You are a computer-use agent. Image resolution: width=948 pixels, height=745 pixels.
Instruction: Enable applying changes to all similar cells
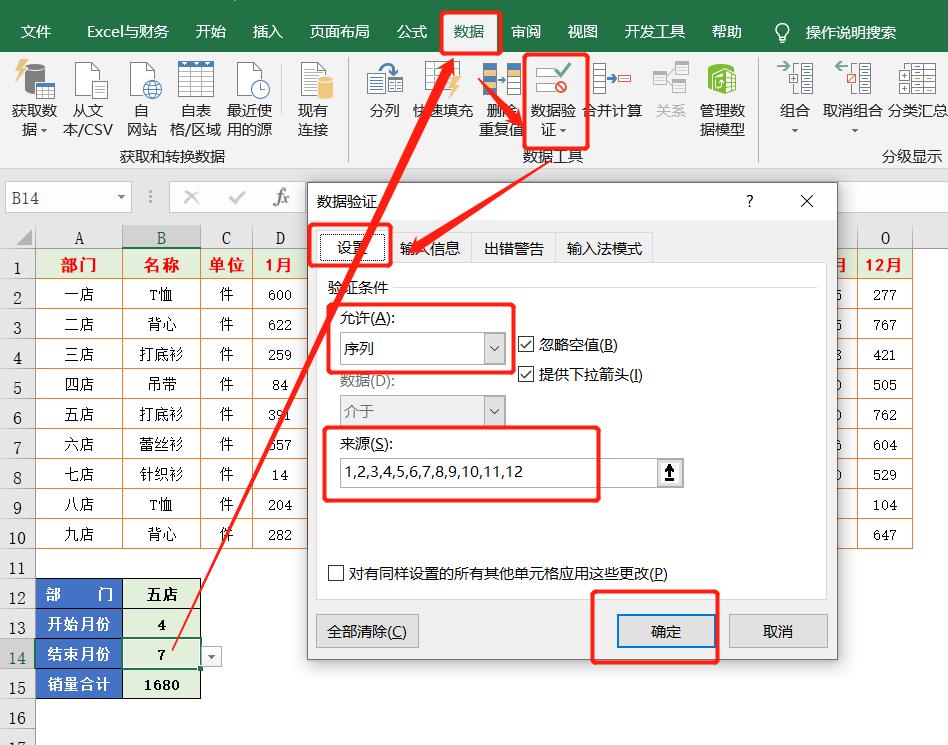(336, 573)
